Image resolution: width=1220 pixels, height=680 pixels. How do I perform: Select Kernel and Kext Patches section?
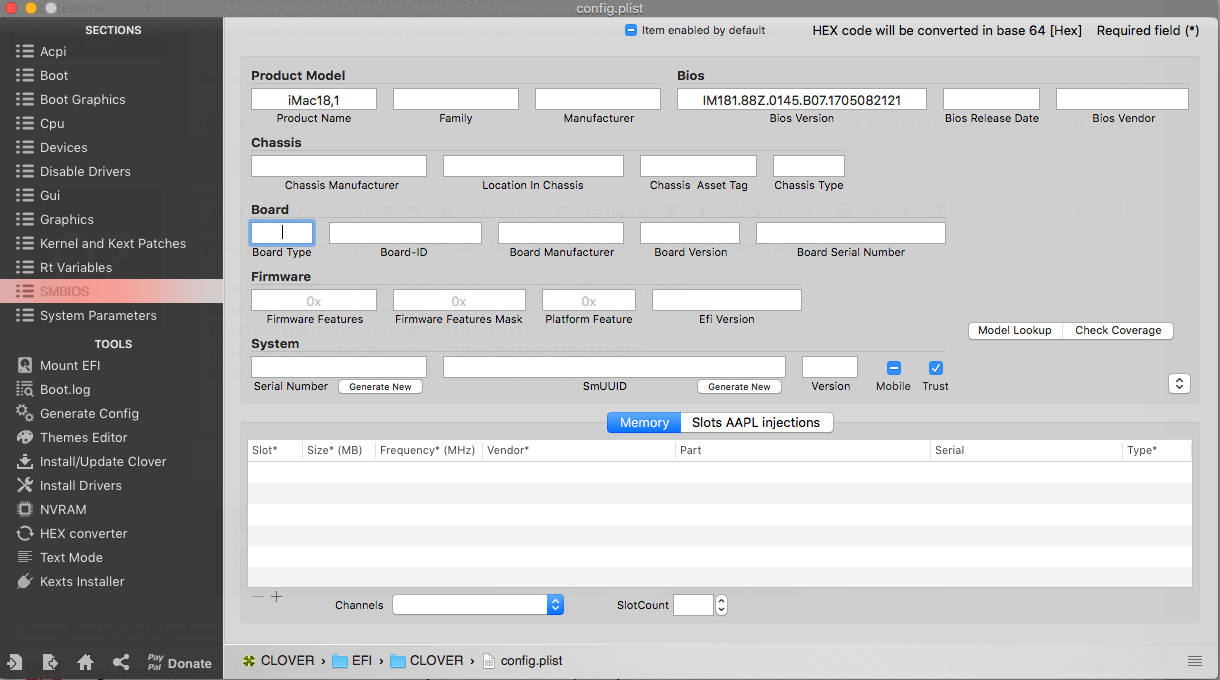pyautogui.click(x=112, y=244)
